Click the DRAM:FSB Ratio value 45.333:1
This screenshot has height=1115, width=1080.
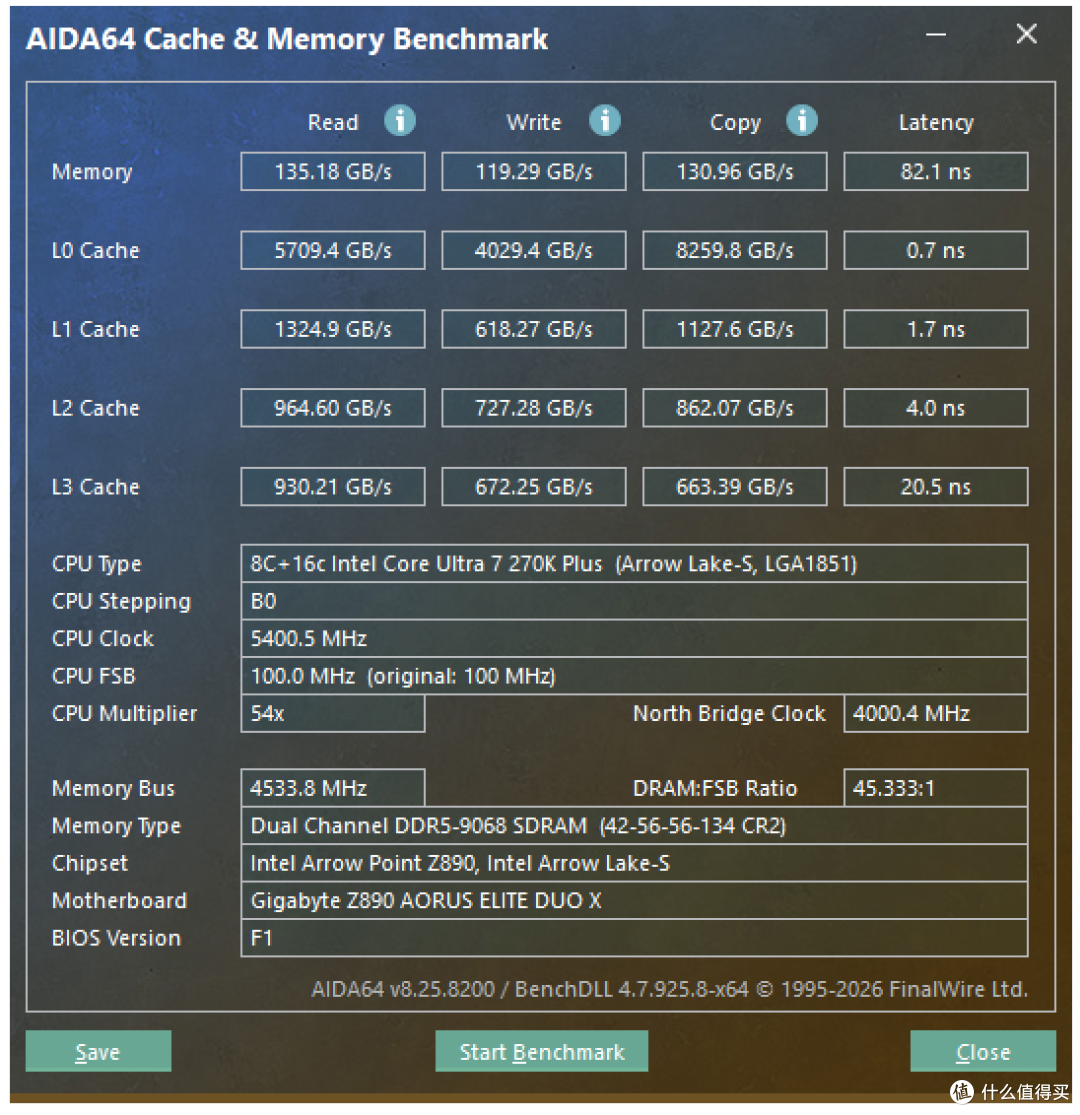coord(936,788)
